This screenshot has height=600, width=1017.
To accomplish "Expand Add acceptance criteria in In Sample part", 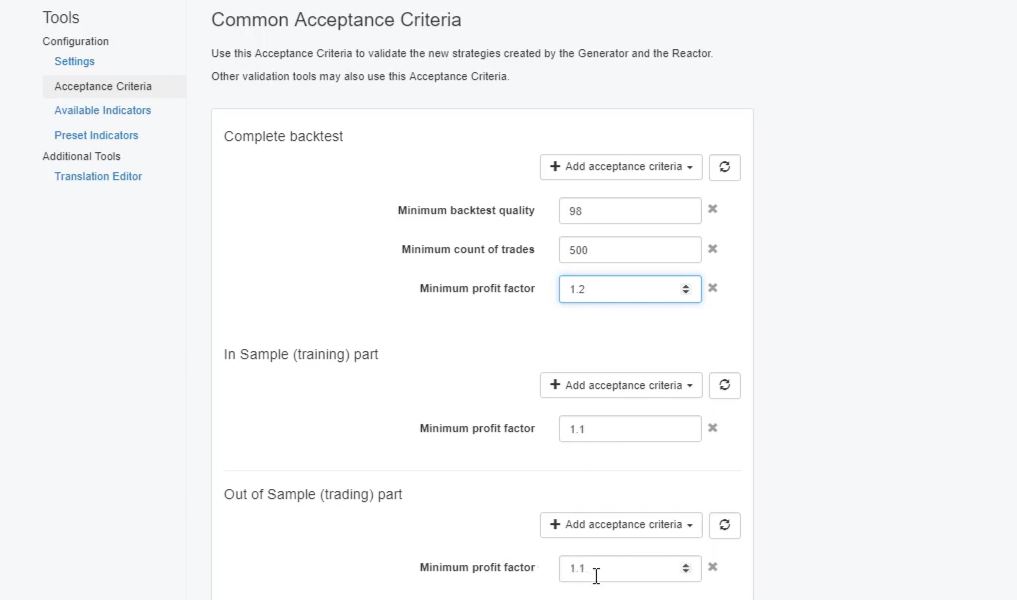I will 621,385.
